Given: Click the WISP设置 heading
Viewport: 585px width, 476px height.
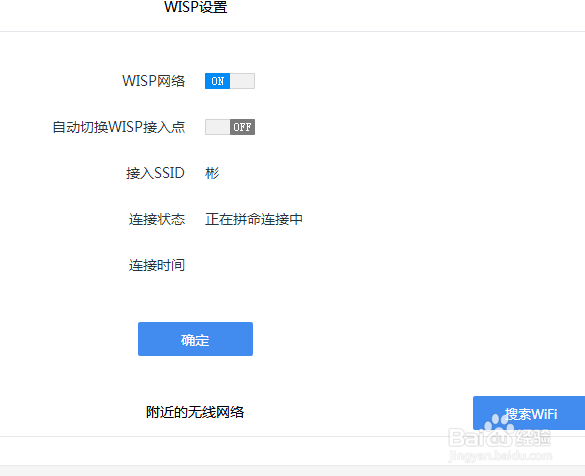Looking at the screenshot, I should point(196,7).
